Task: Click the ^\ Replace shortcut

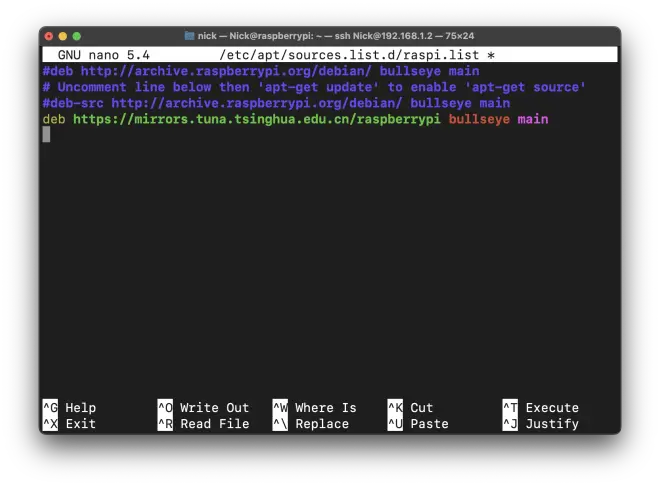Action: (x=311, y=423)
